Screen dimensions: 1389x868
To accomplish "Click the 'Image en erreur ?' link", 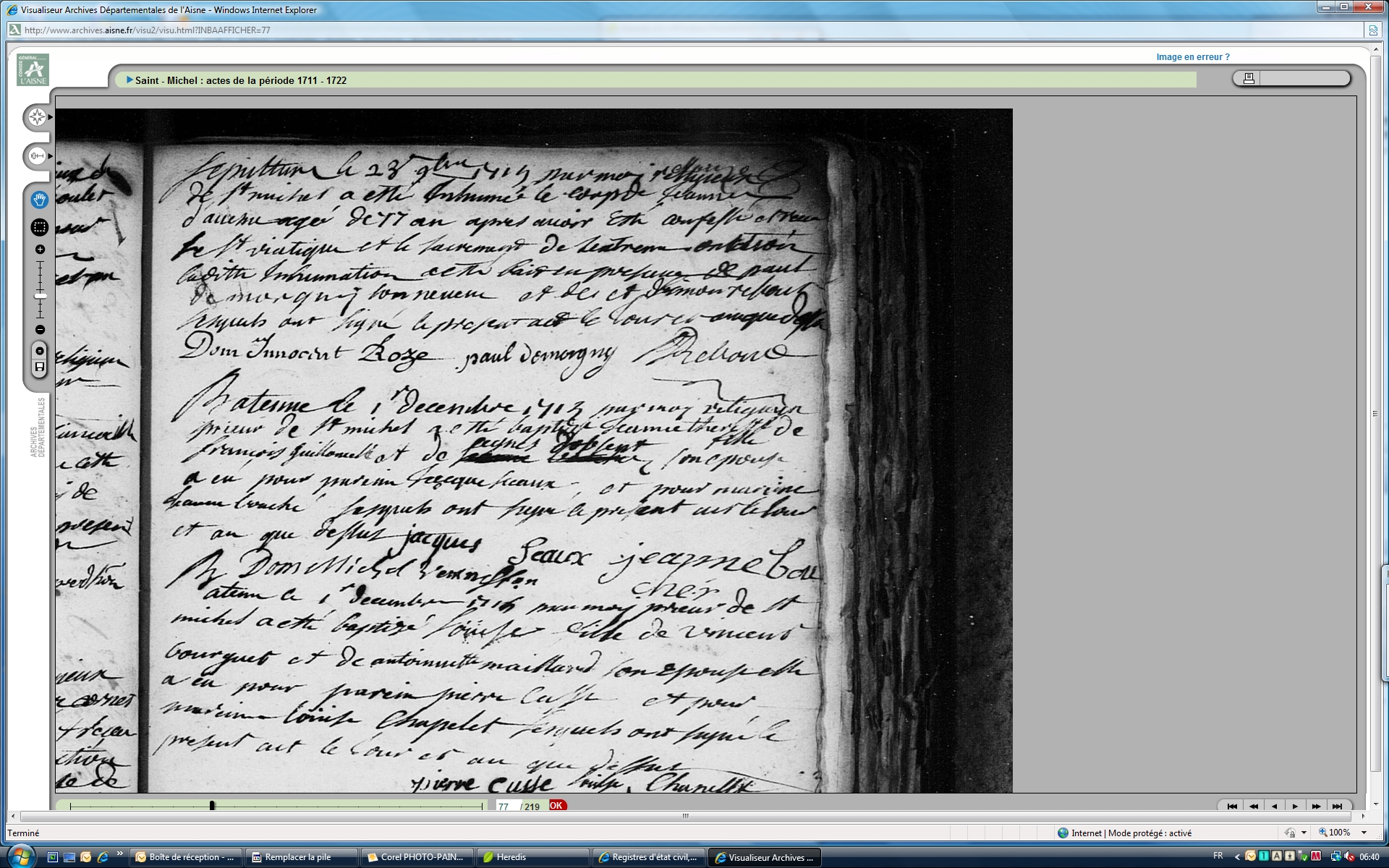I will 1192,57.
